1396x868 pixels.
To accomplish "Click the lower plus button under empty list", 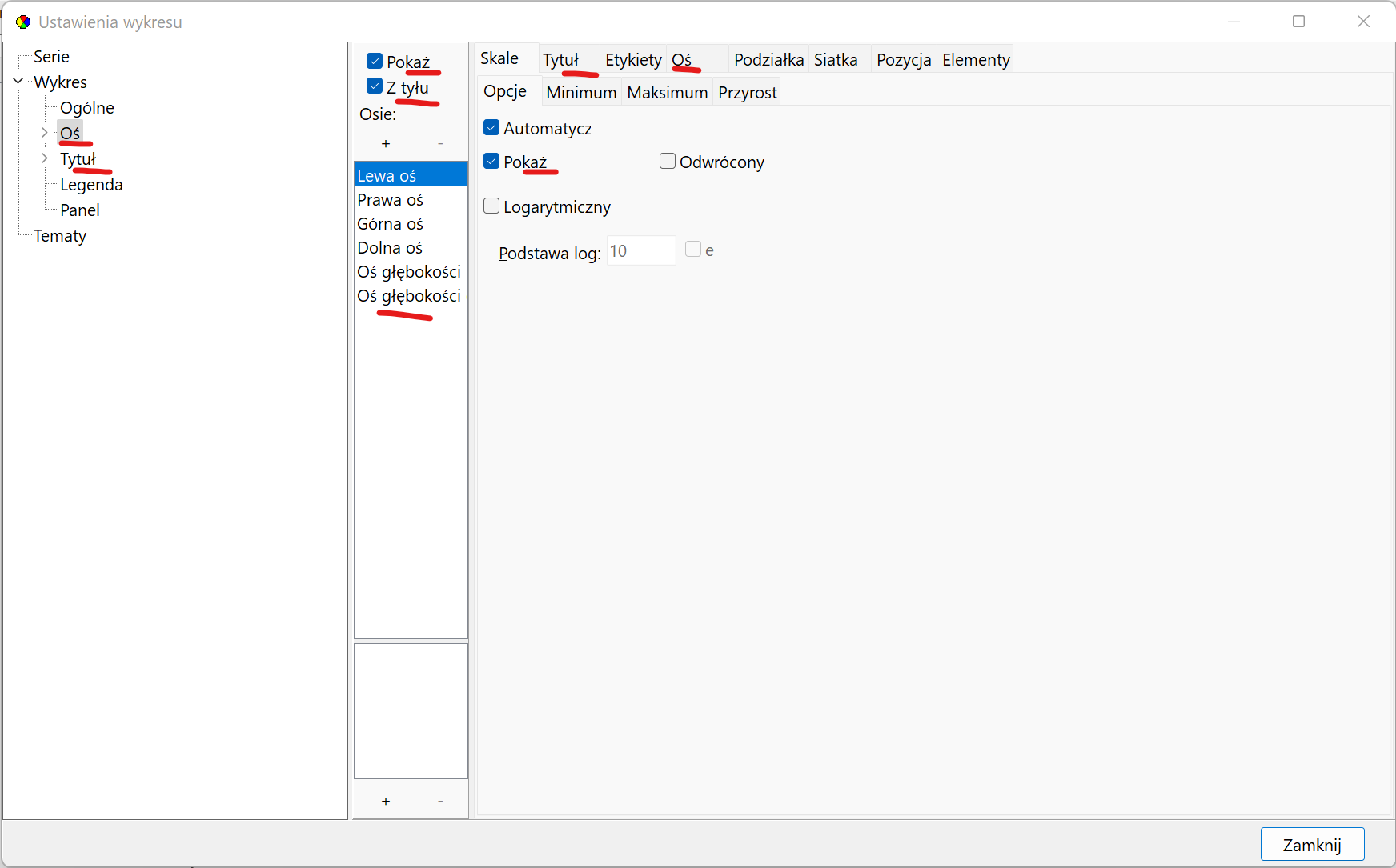I will coord(386,801).
